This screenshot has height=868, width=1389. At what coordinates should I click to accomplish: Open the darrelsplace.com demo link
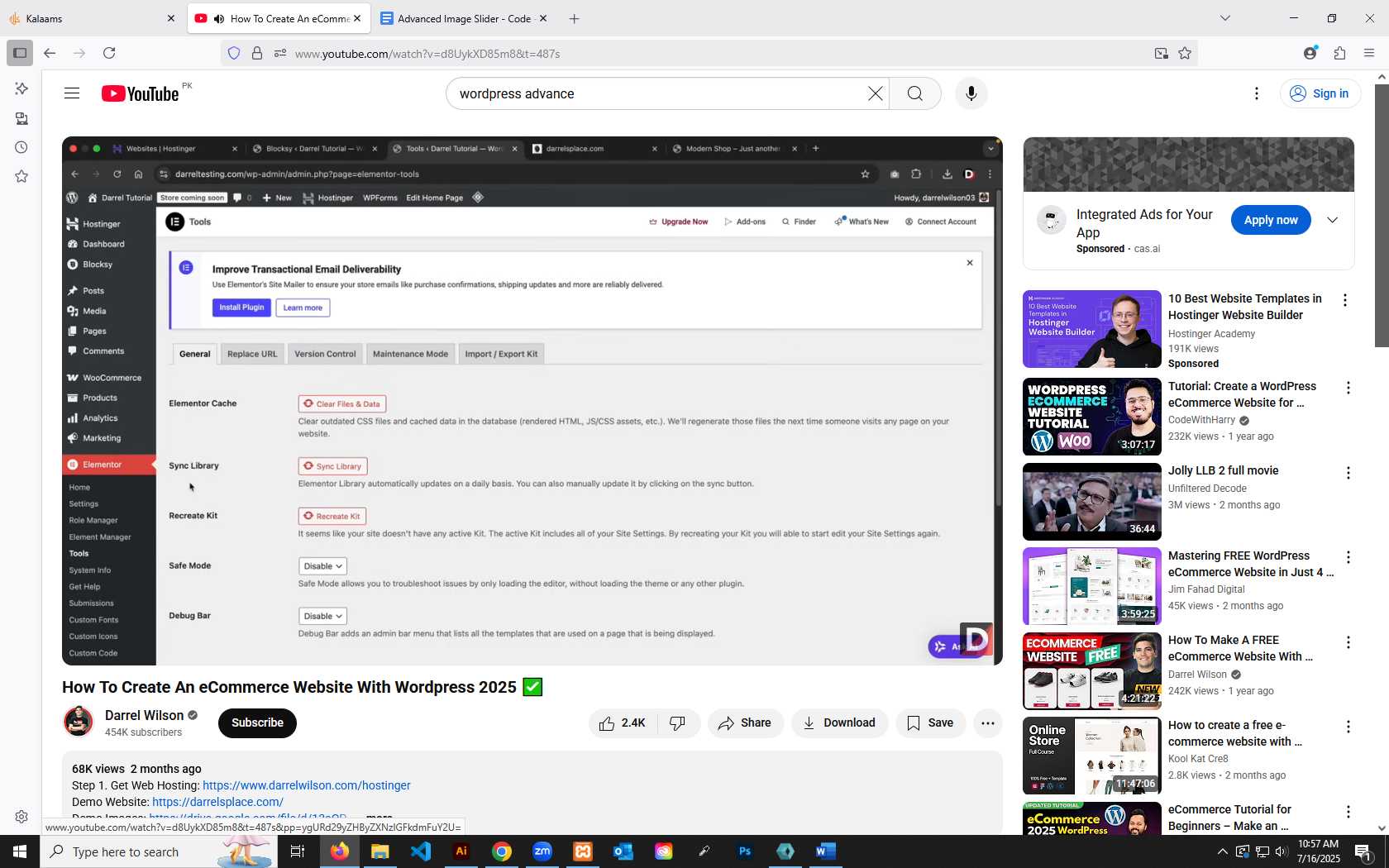(x=218, y=802)
